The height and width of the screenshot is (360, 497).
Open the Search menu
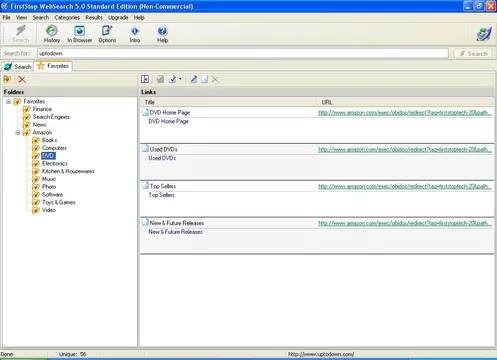41,17
